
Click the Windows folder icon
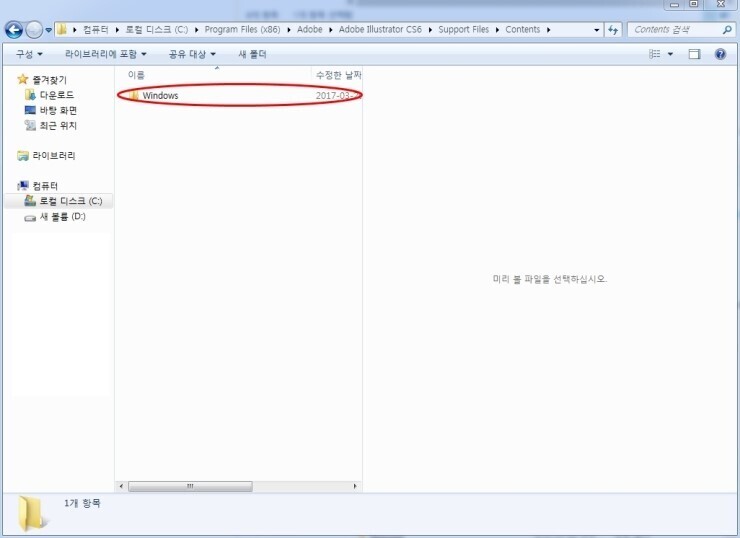pos(134,95)
